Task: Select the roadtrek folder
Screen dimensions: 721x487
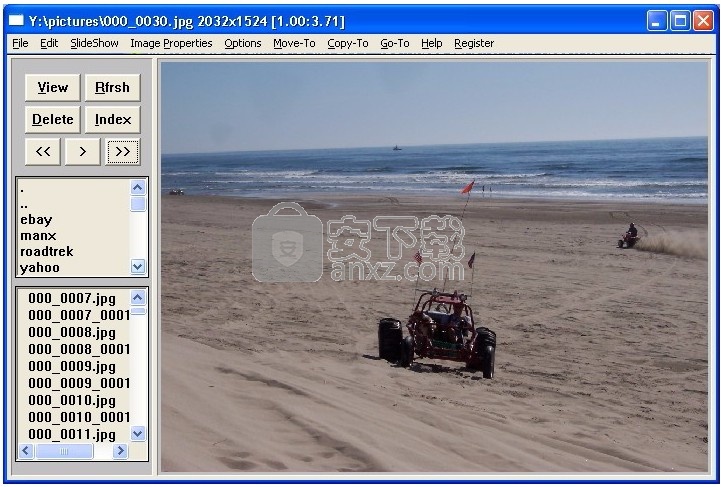Action: coord(46,252)
